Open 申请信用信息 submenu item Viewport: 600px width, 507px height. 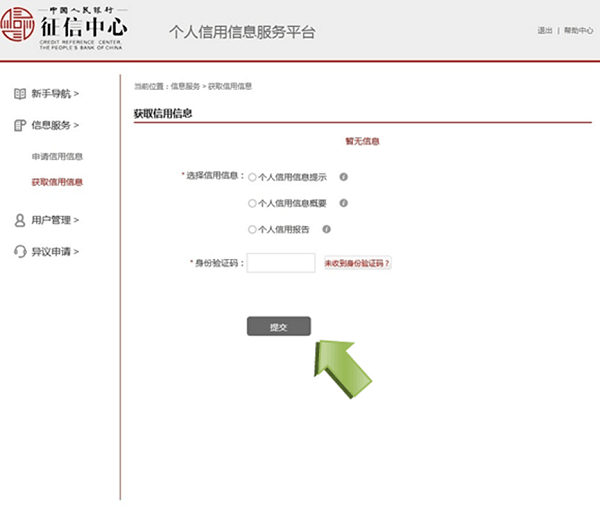pos(57,157)
